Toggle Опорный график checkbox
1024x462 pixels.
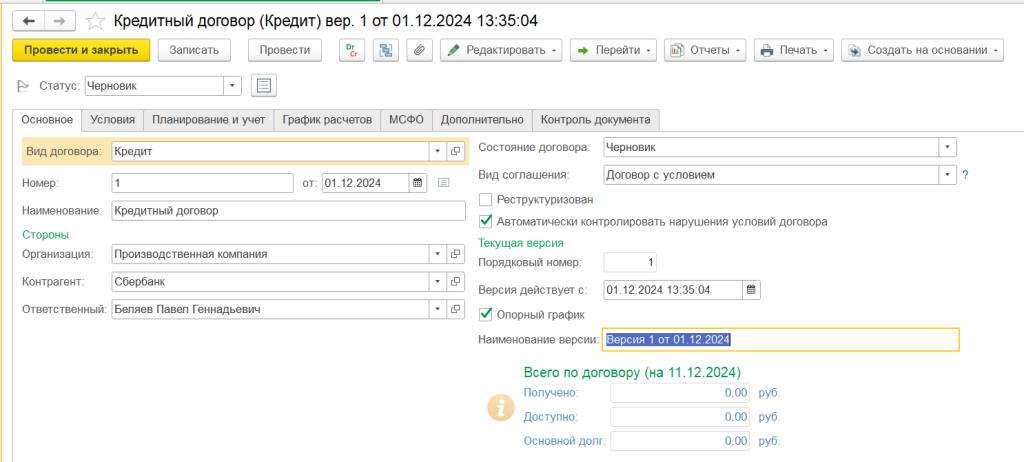coord(485,314)
